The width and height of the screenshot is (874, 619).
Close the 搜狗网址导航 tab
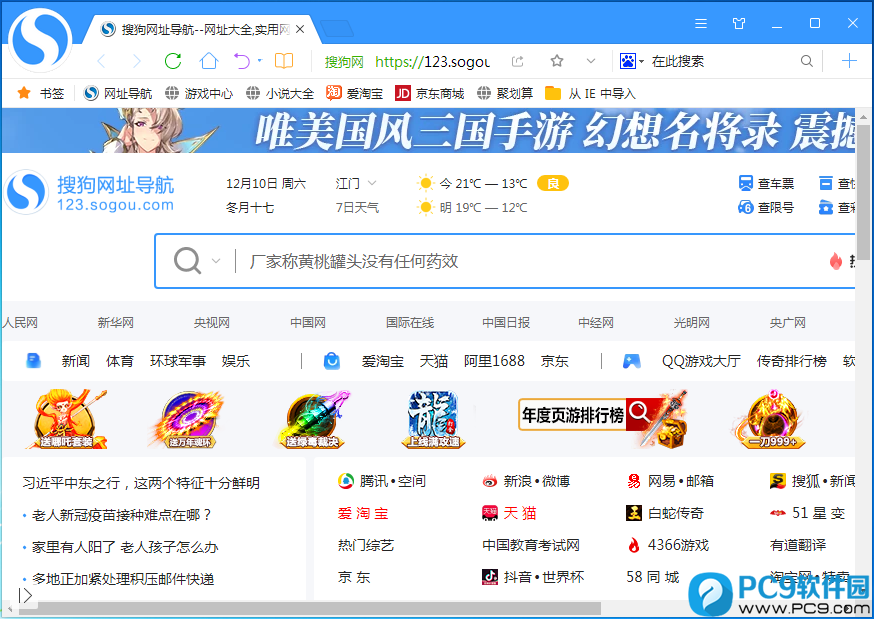point(300,29)
